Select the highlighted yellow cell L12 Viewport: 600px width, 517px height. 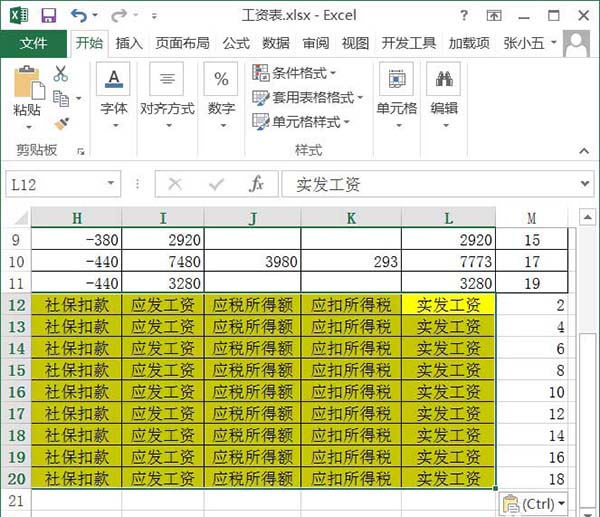click(x=448, y=305)
